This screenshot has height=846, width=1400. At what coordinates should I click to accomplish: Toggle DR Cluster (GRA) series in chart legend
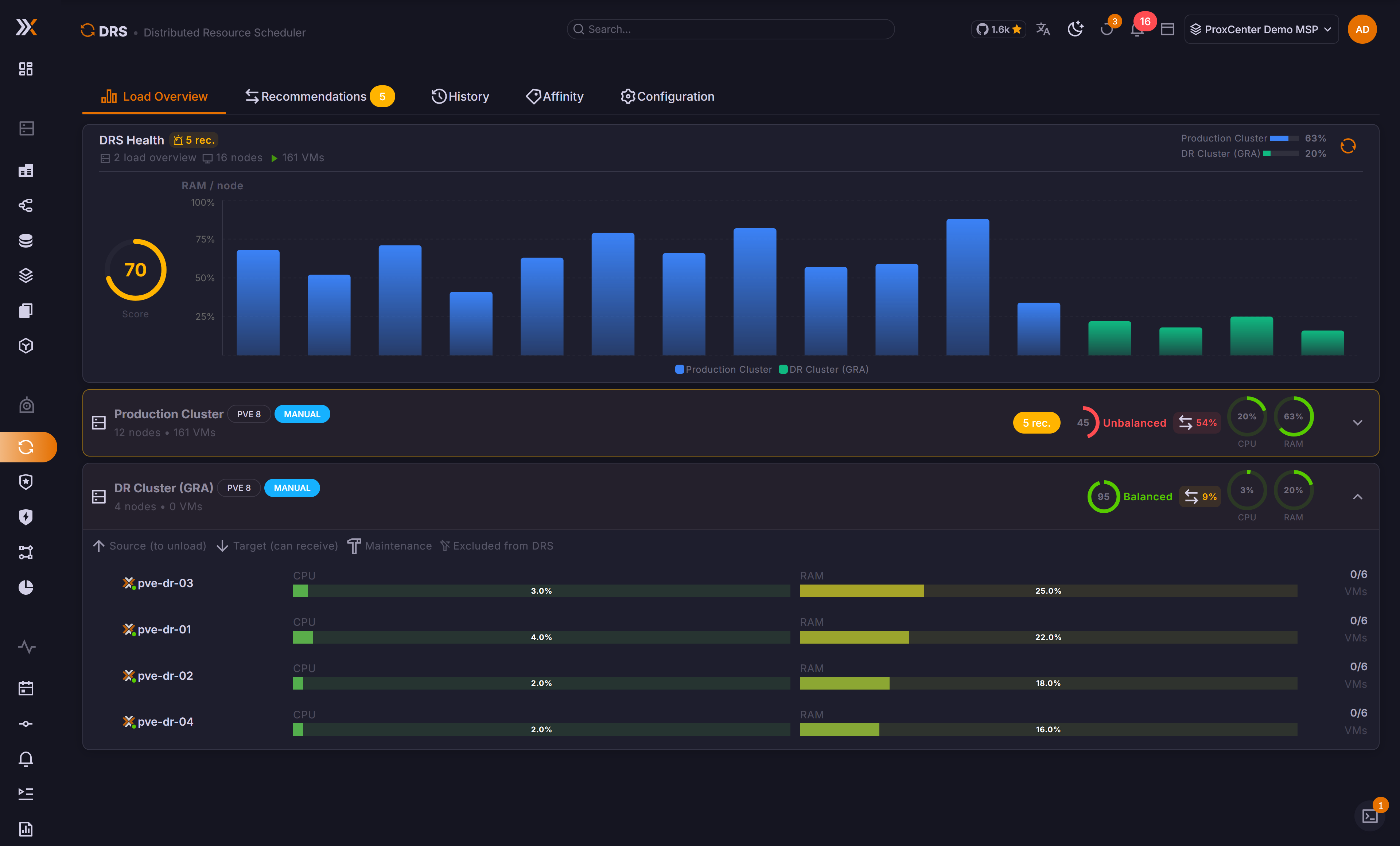[824, 369]
